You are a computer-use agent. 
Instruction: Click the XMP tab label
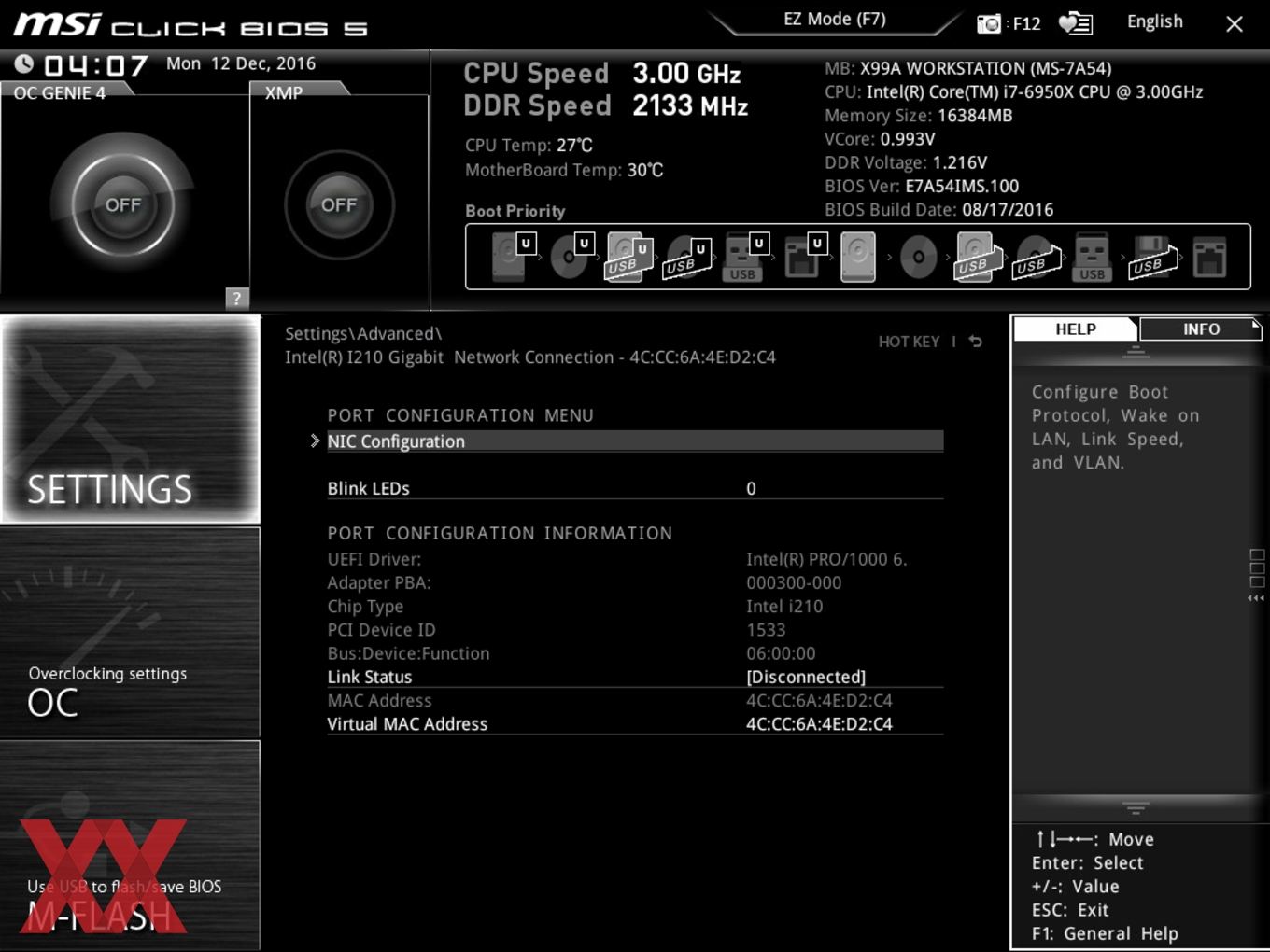[284, 93]
